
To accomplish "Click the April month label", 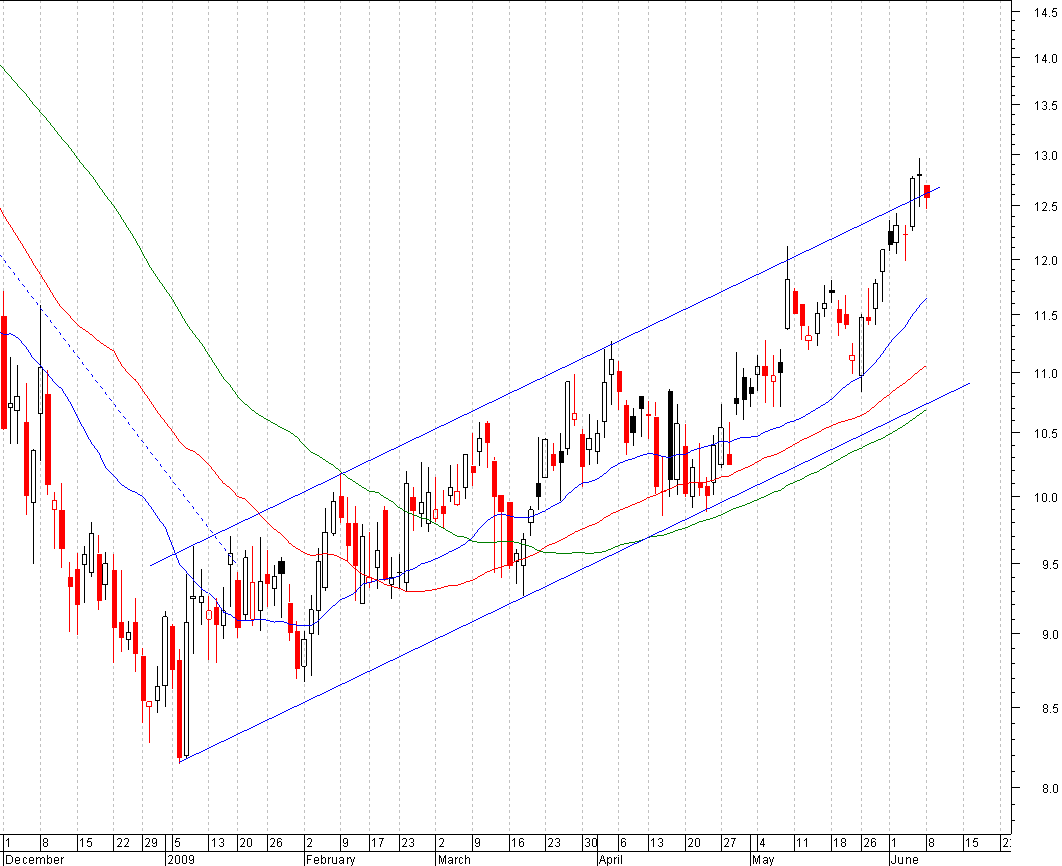I will [611, 859].
